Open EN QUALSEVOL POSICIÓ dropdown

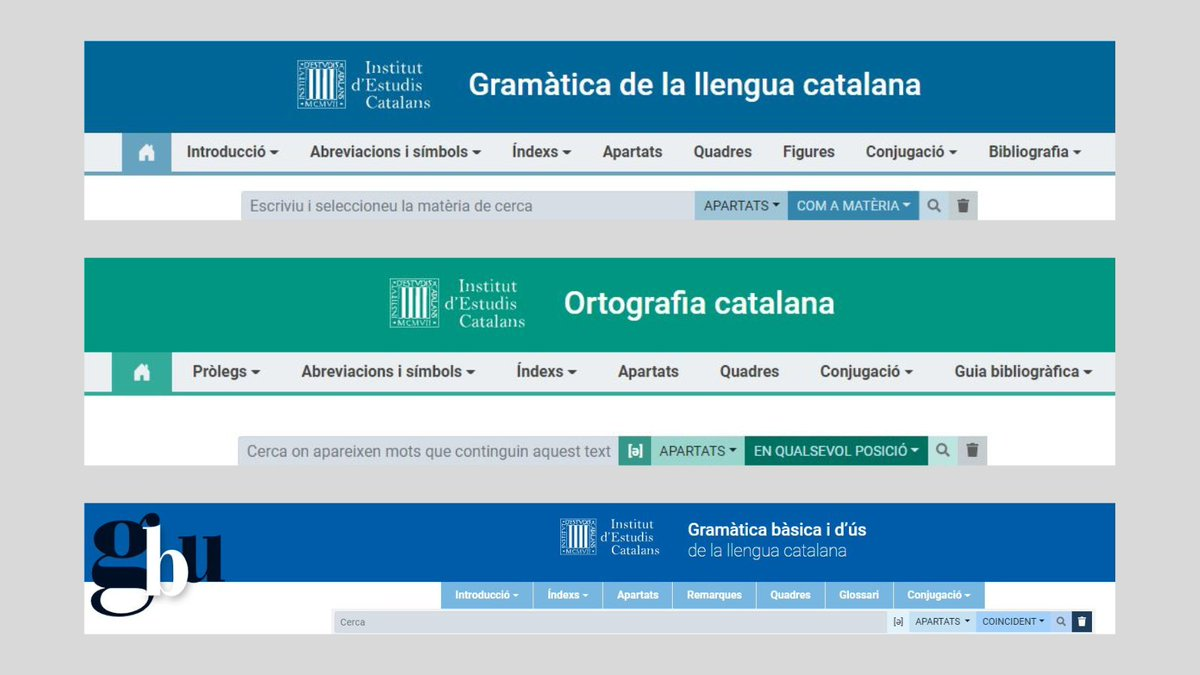836,451
